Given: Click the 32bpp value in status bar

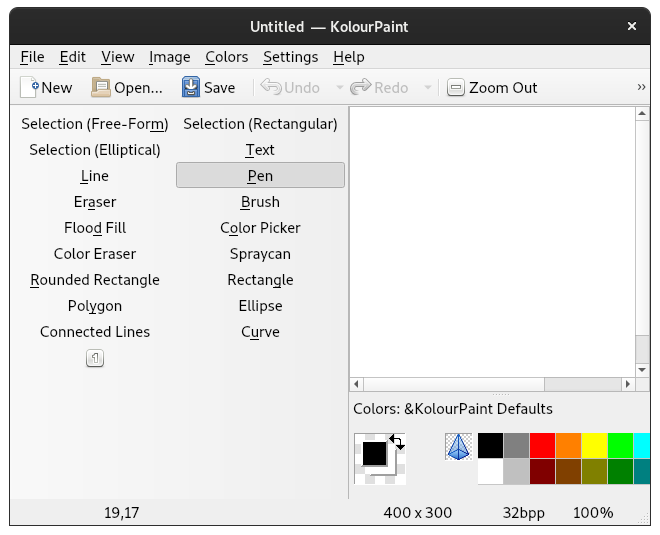Looking at the screenshot, I should [524, 513].
